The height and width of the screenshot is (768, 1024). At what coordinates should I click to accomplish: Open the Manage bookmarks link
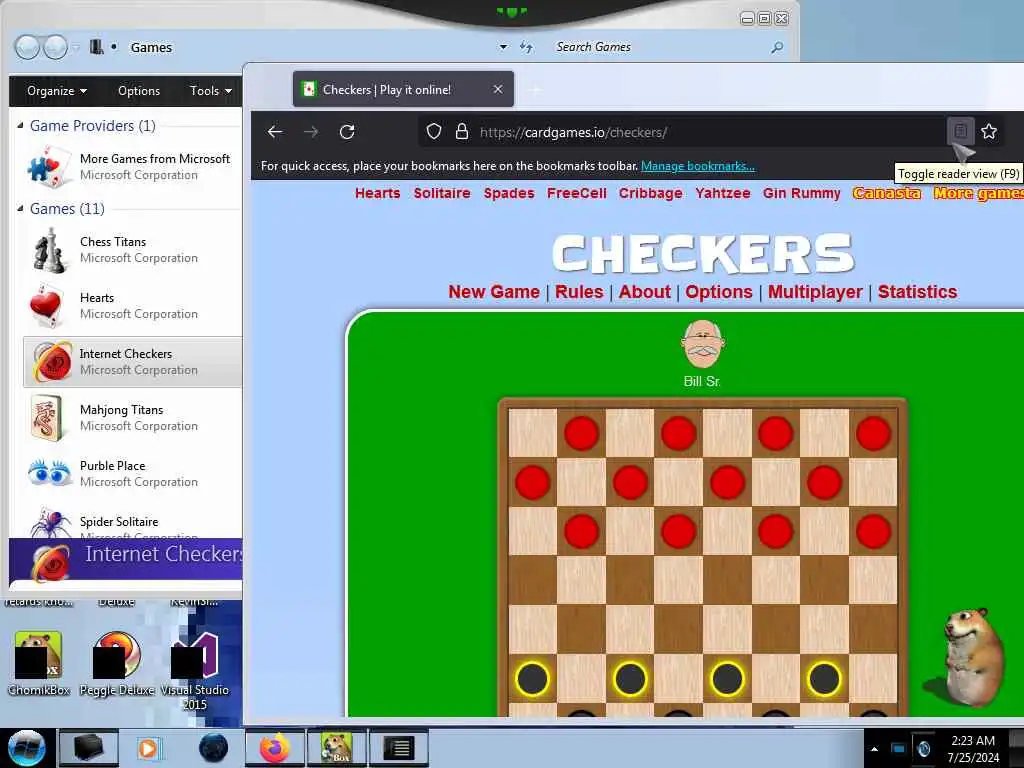tap(697, 166)
